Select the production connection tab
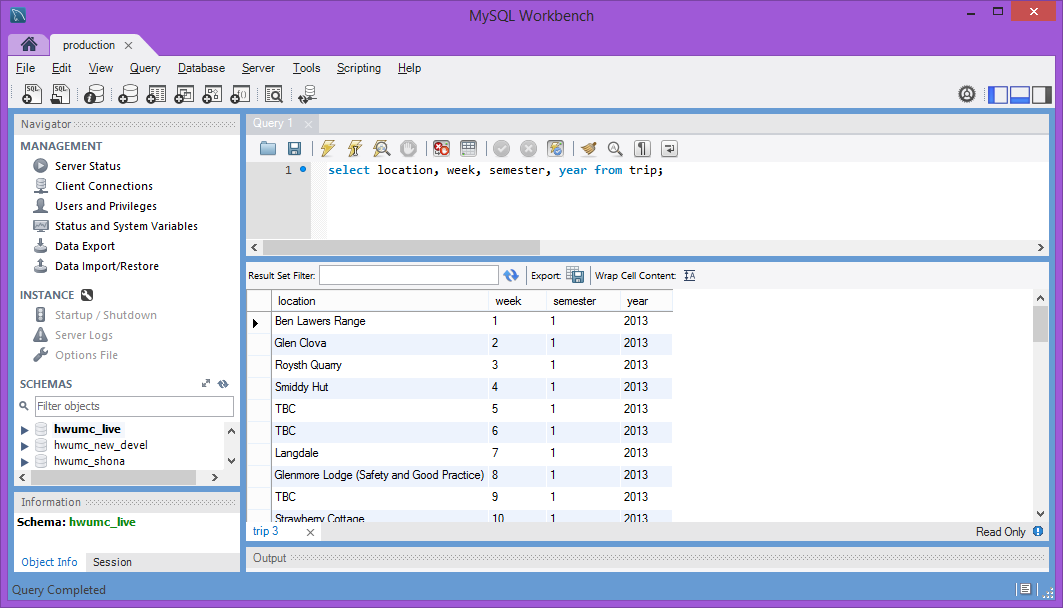This screenshot has height=608, width=1063. [89, 45]
